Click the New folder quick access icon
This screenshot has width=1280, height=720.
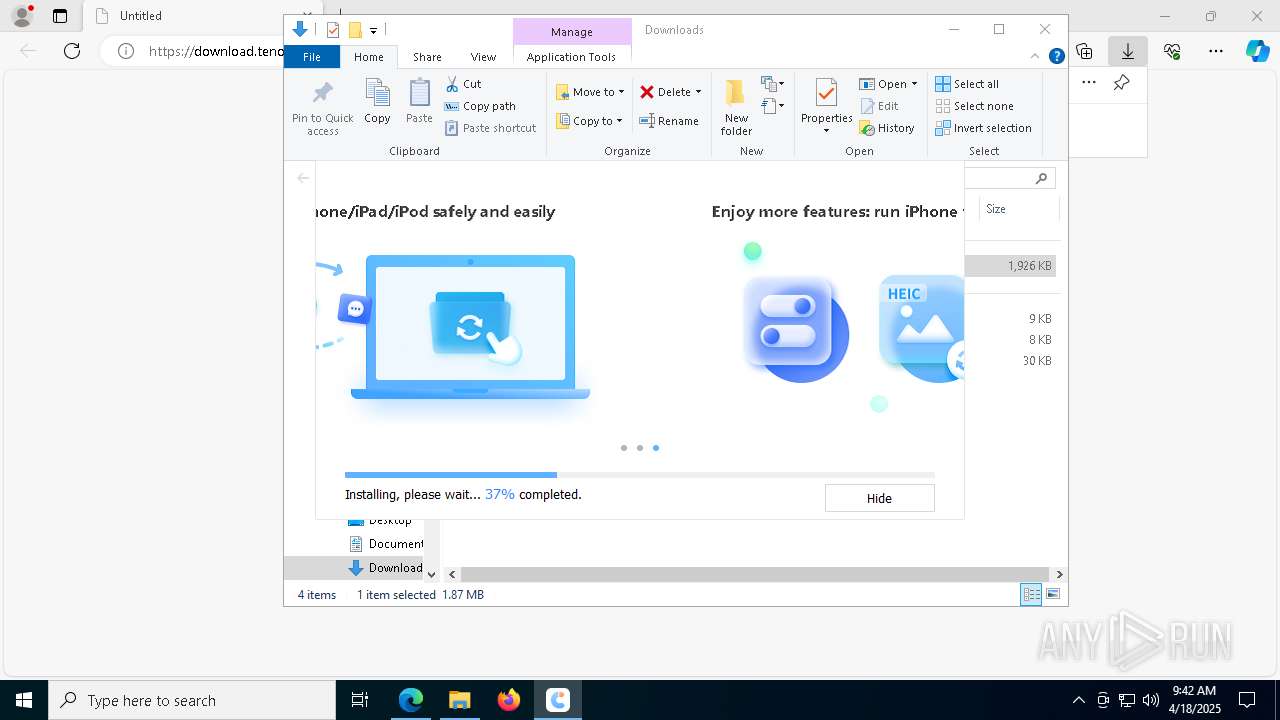tap(354, 30)
